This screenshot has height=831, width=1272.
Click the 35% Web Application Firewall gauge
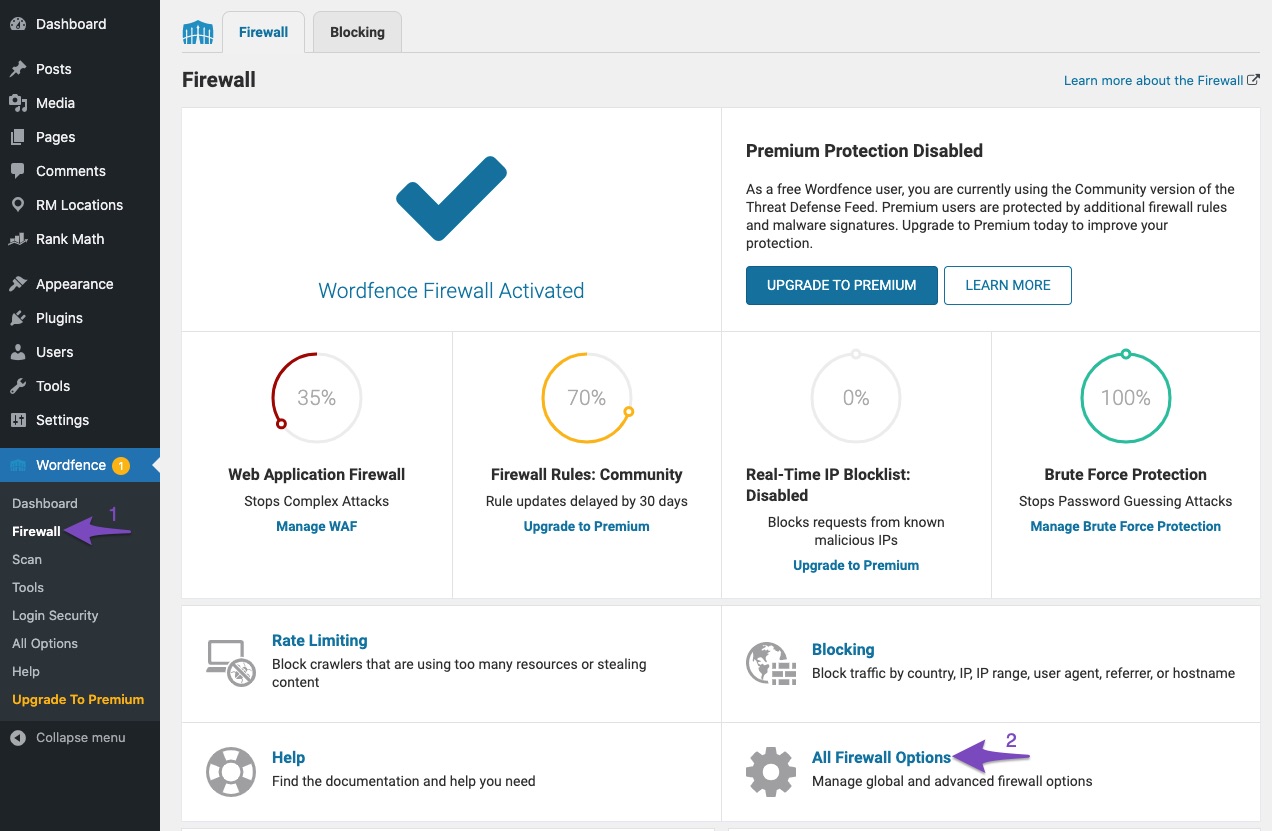(x=316, y=398)
